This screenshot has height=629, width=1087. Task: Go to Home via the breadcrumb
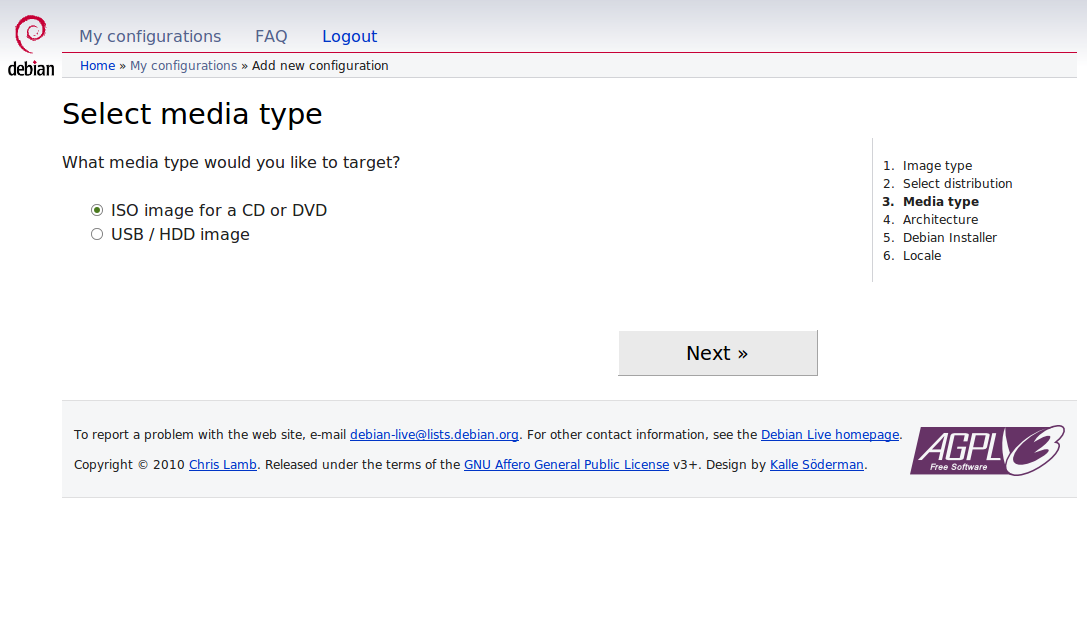98,66
